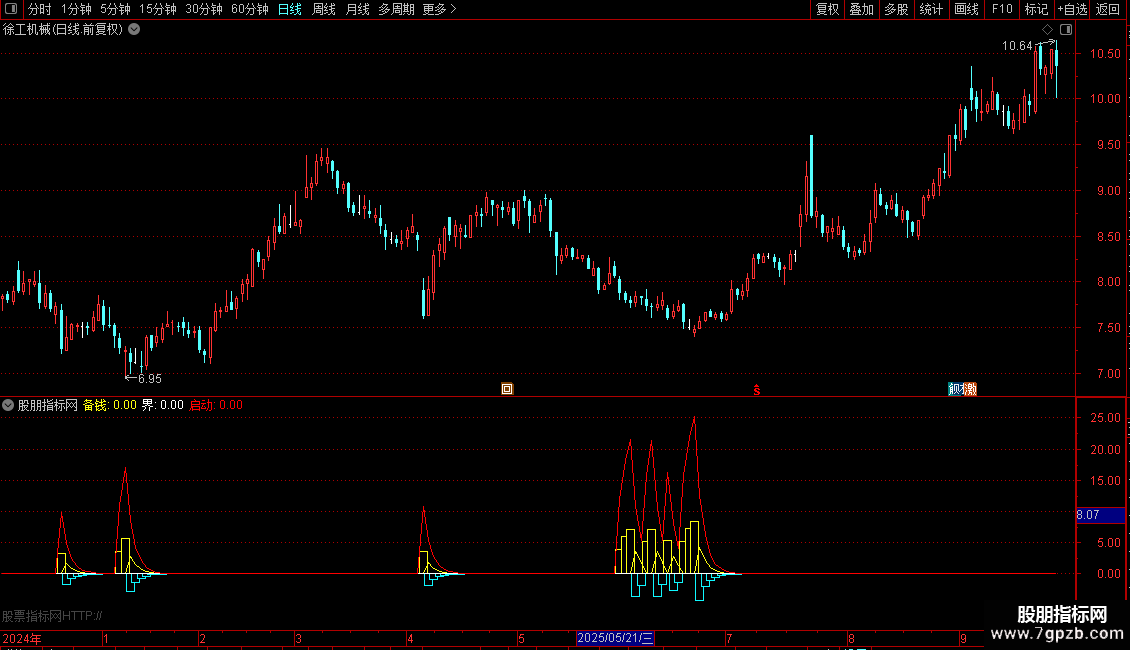Select the 15分钟 period tab
The height and width of the screenshot is (650, 1130).
(158, 9)
